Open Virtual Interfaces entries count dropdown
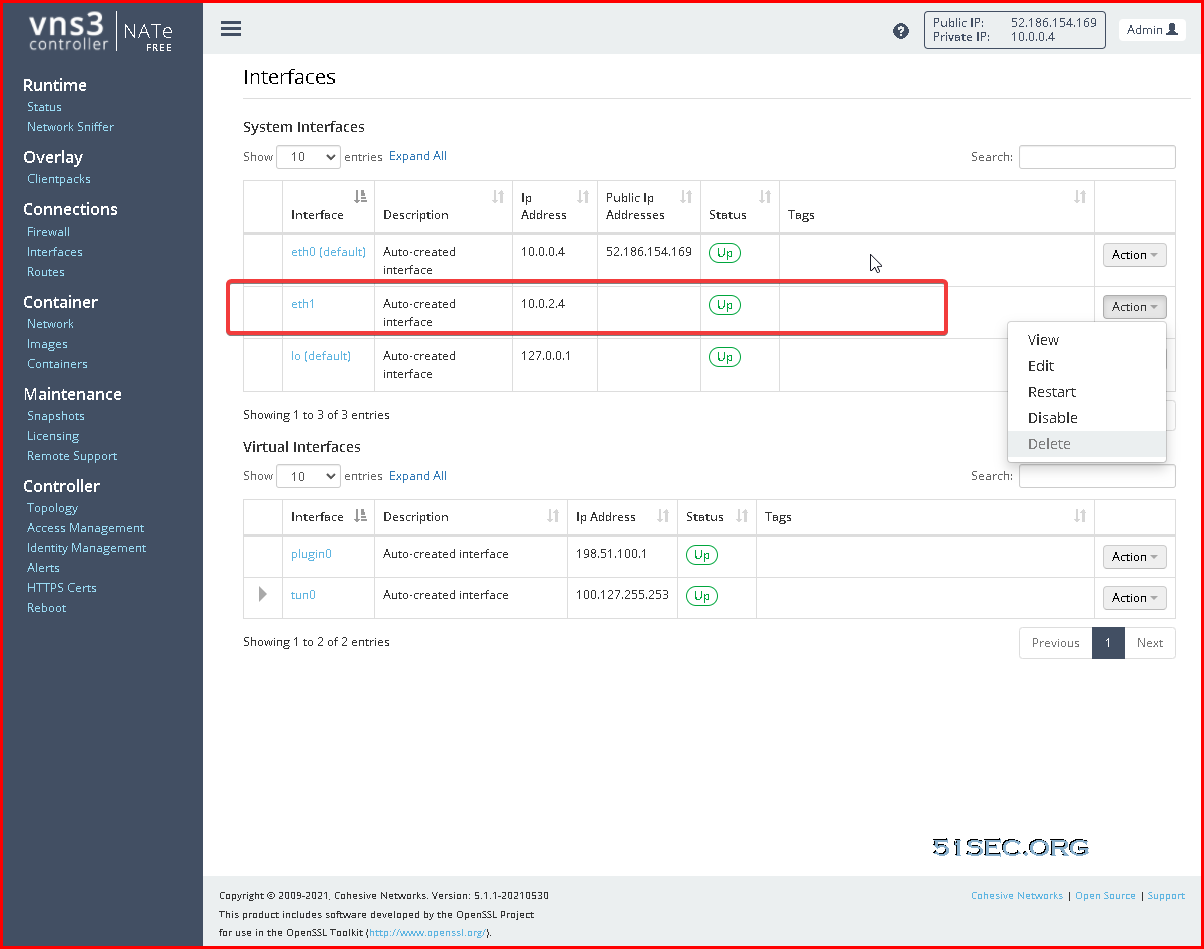This screenshot has width=1204, height=949. click(x=308, y=477)
